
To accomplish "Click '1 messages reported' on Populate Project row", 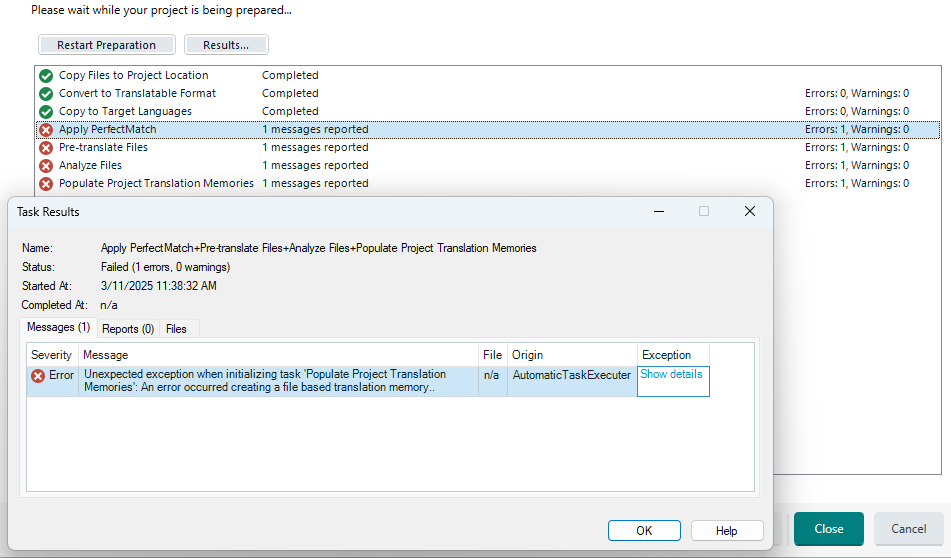I will pyautogui.click(x=315, y=183).
